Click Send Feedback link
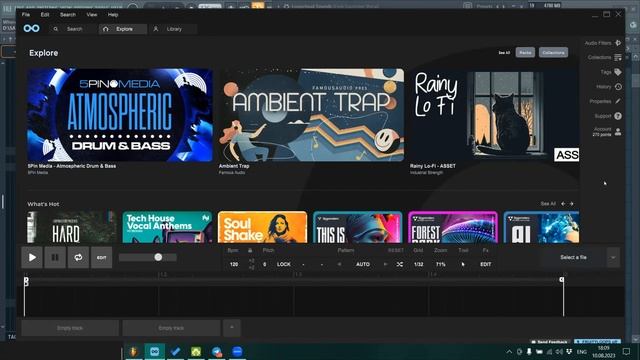Screen dimensions: 640x360 (550, 342)
